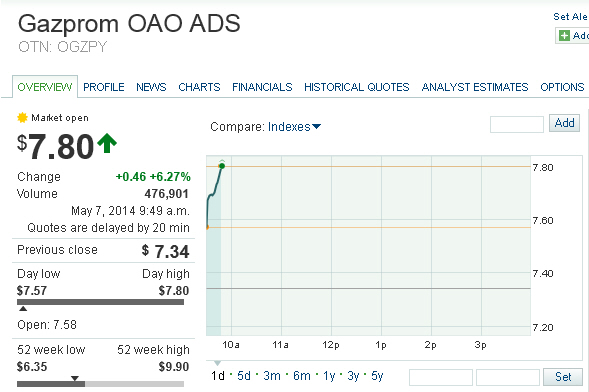
Task: Switch to the Charts tab
Action: (x=199, y=87)
